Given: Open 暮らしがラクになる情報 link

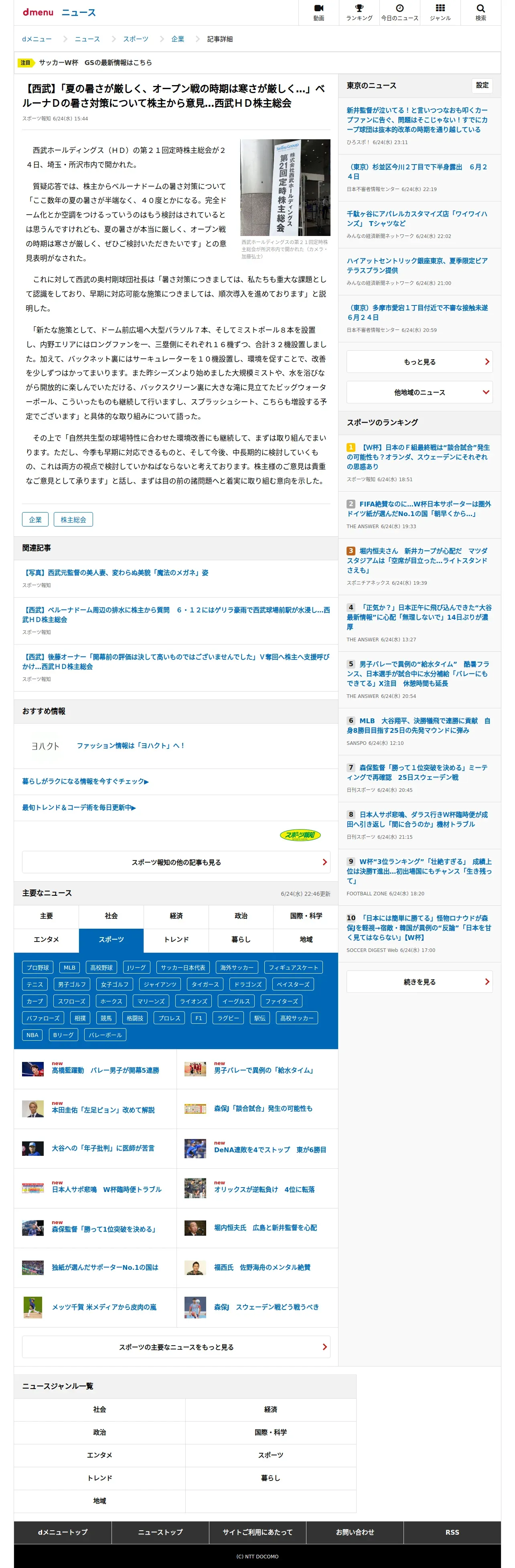Looking at the screenshot, I should (x=85, y=781).
